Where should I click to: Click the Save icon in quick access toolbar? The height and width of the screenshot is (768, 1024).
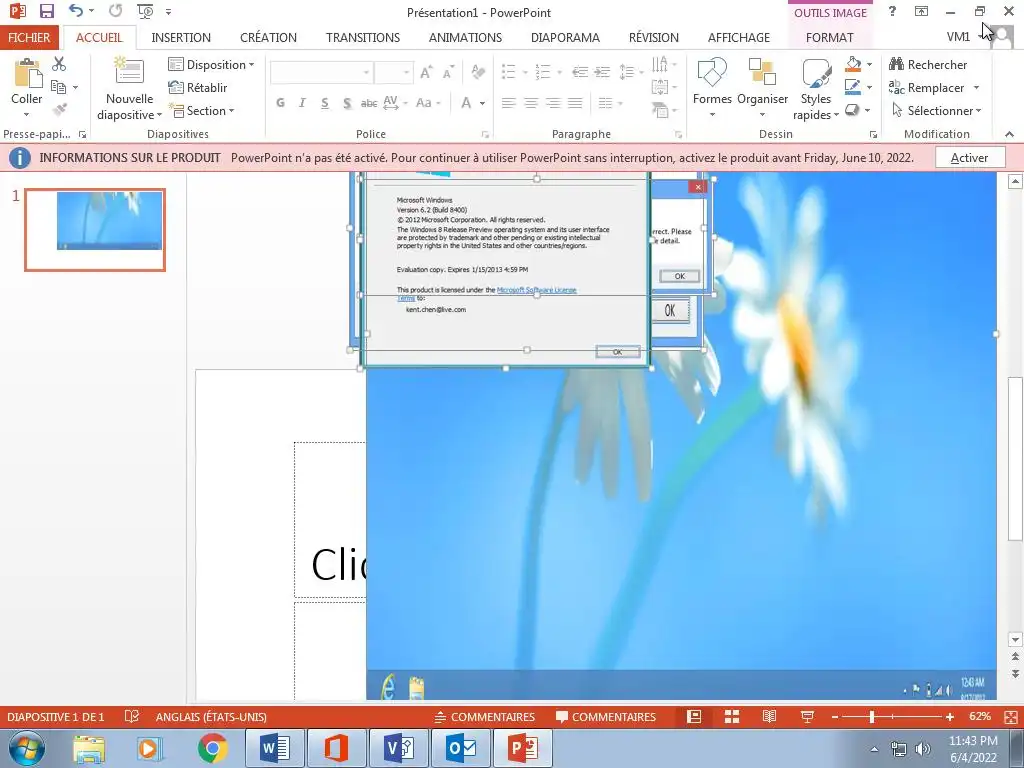(x=46, y=11)
